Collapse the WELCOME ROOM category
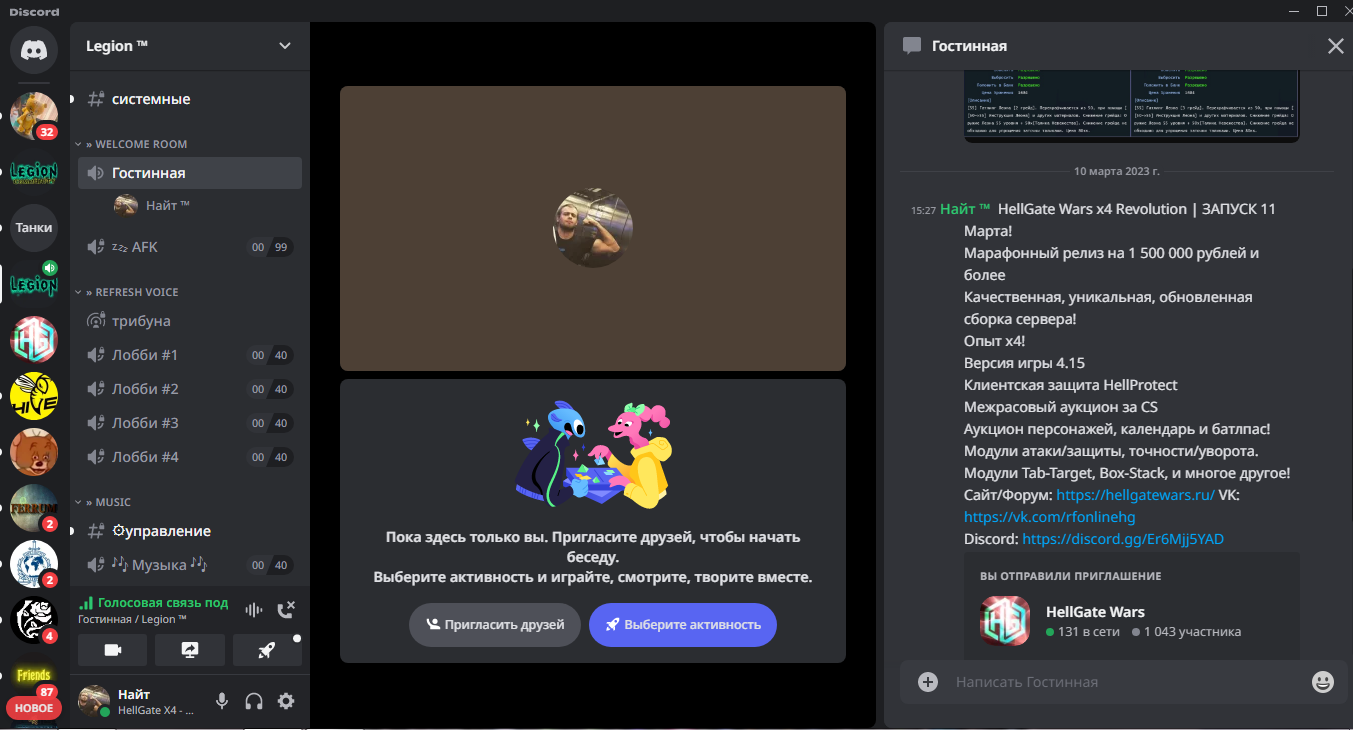This screenshot has width=1353, height=730. tap(136, 144)
